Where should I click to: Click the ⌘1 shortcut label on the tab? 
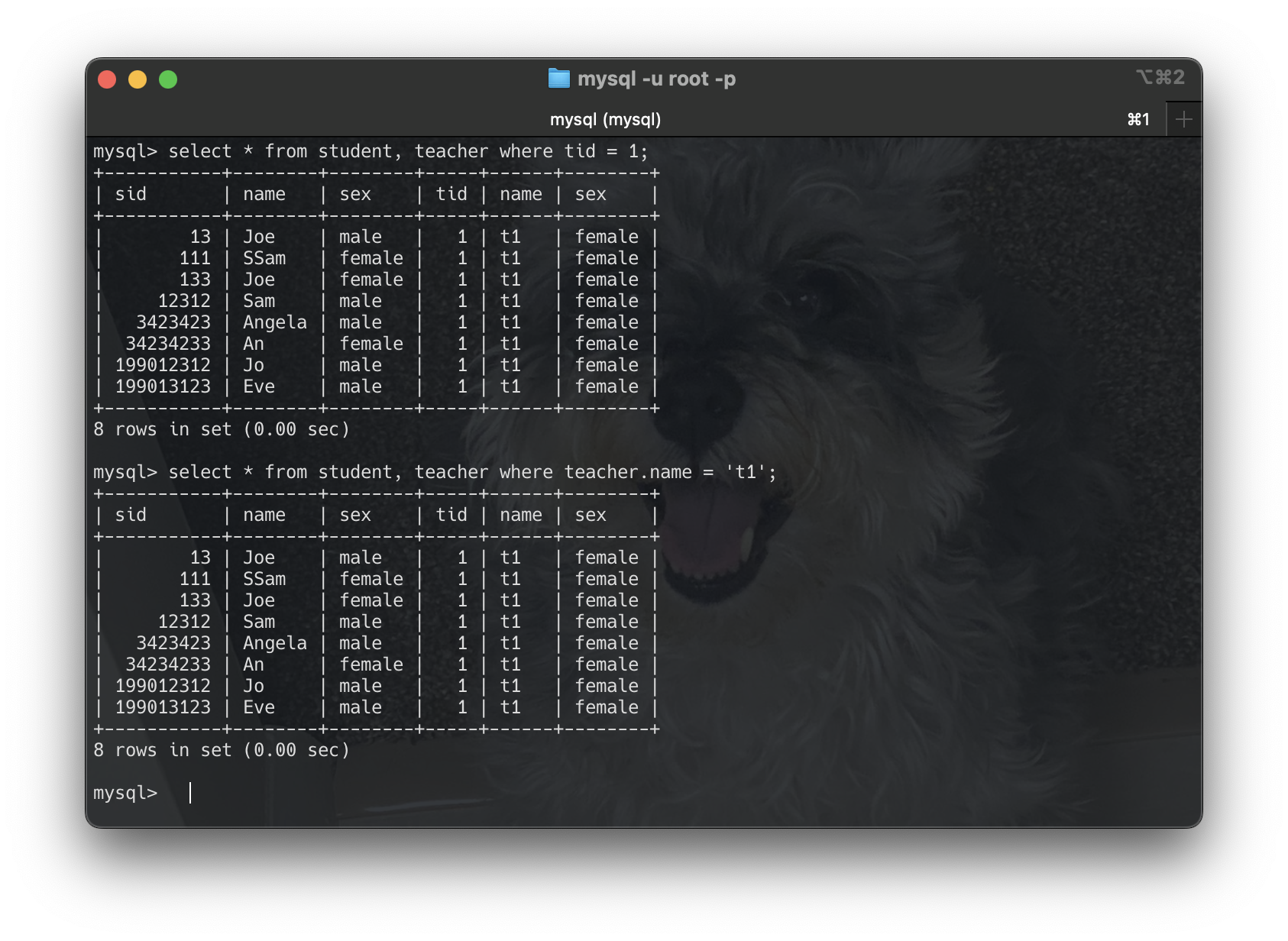(x=1138, y=119)
